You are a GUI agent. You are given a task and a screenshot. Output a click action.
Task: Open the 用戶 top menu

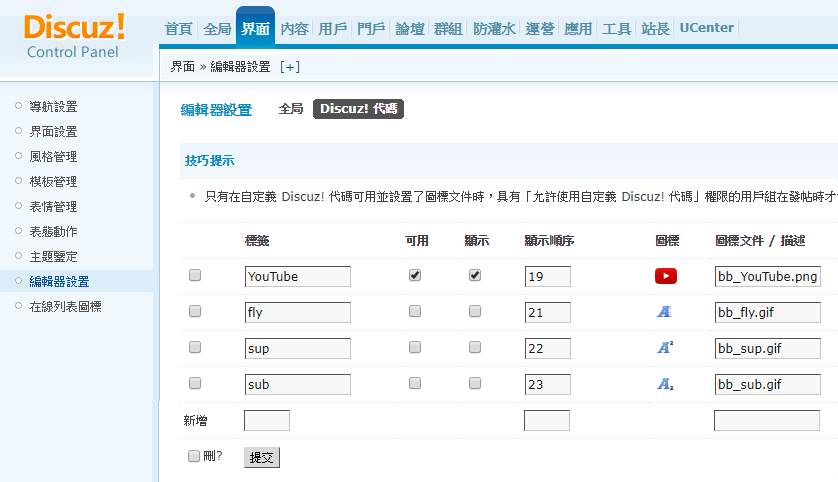coord(332,28)
